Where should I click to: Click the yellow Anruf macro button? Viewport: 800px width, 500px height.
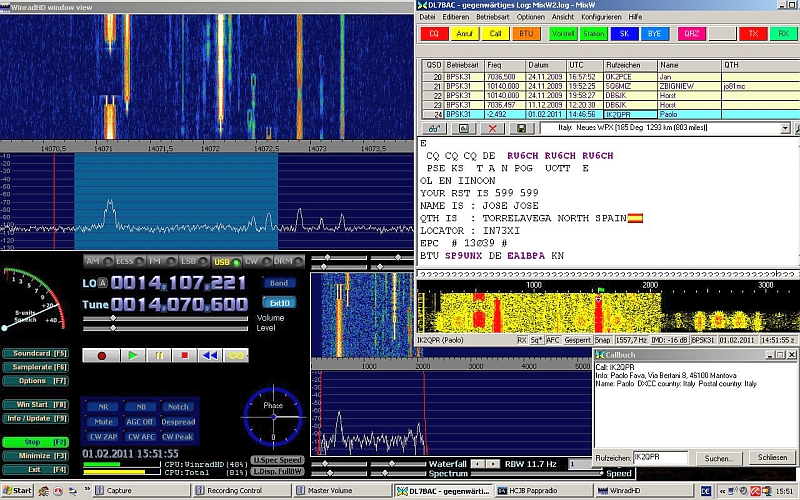(465, 34)
